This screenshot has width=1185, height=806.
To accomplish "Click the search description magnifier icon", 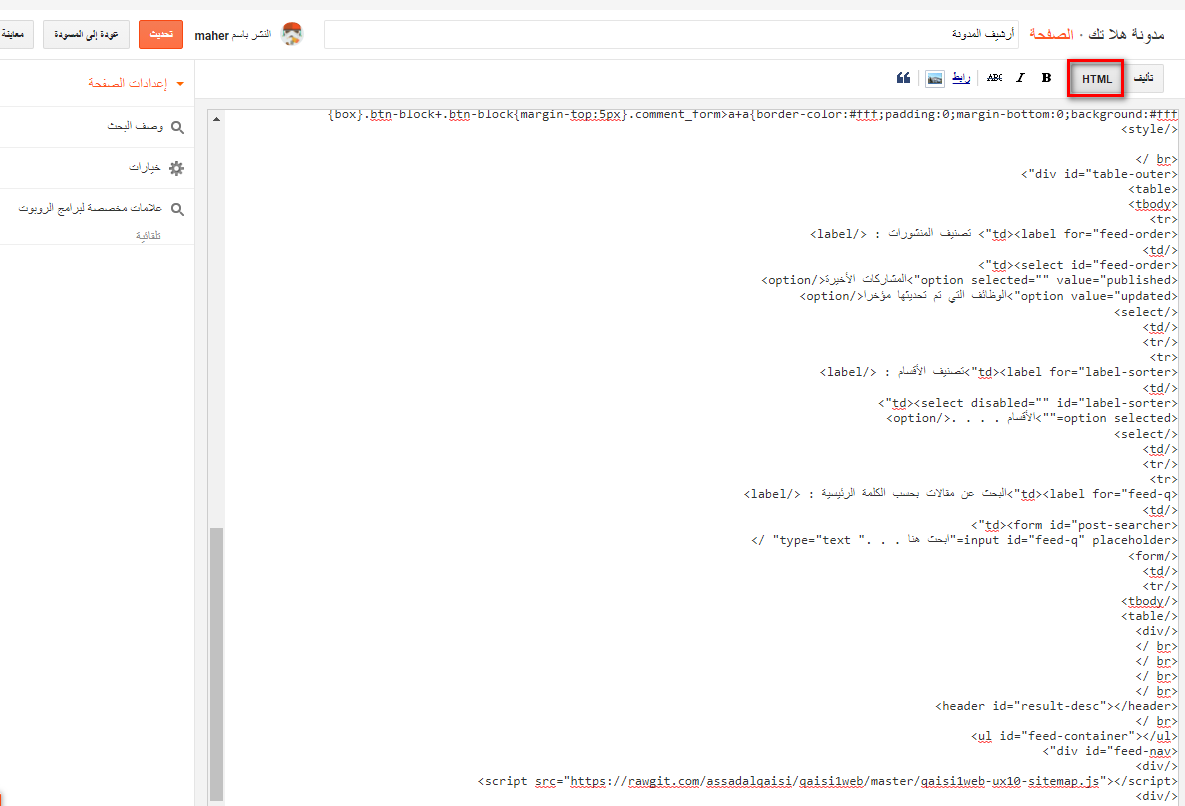I will coord(177,127).
